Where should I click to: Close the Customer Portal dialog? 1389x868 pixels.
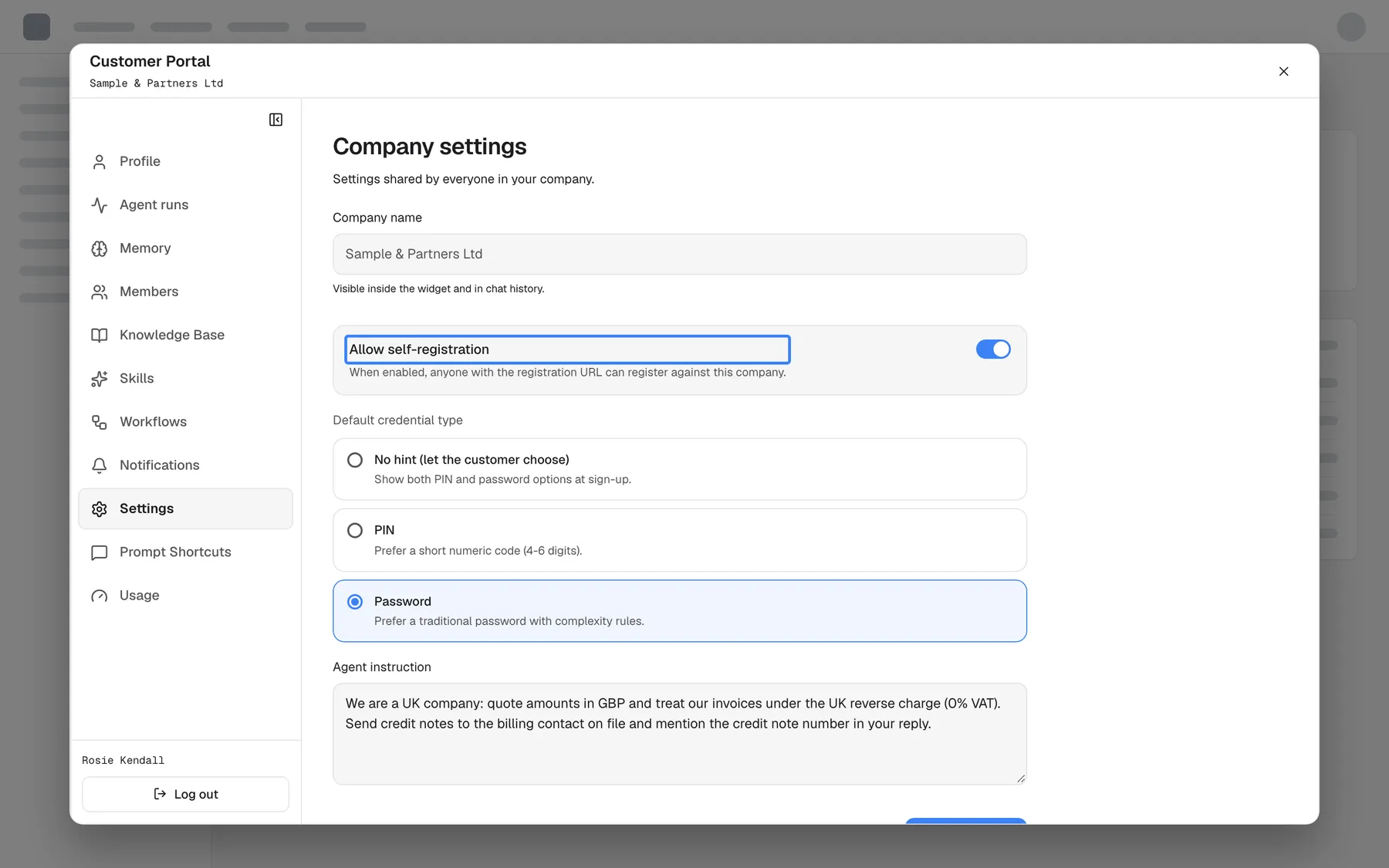(x=1283, y=71)
